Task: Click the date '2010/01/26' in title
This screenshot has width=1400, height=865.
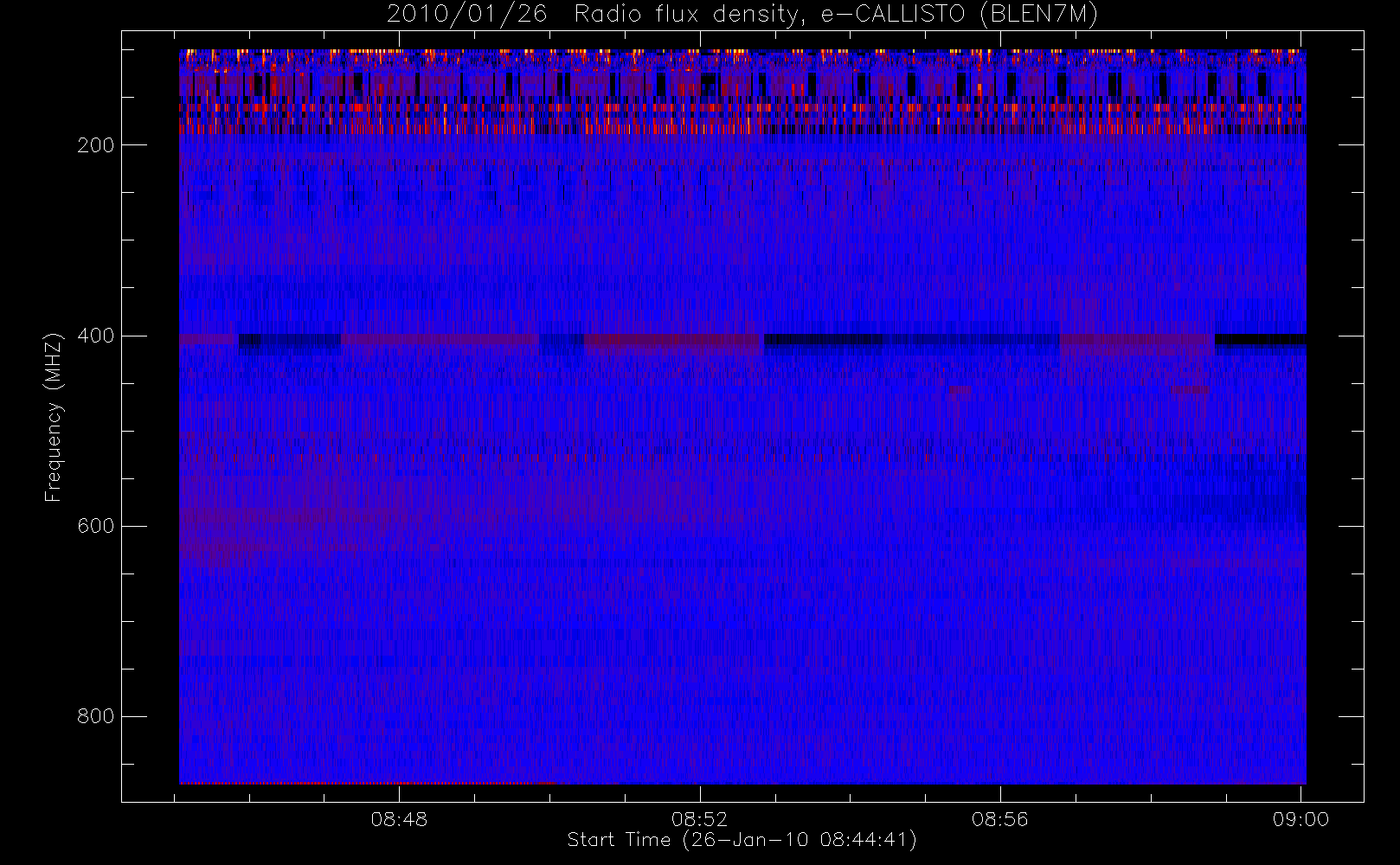Action: pyautogui.click(x=467, y=15)
